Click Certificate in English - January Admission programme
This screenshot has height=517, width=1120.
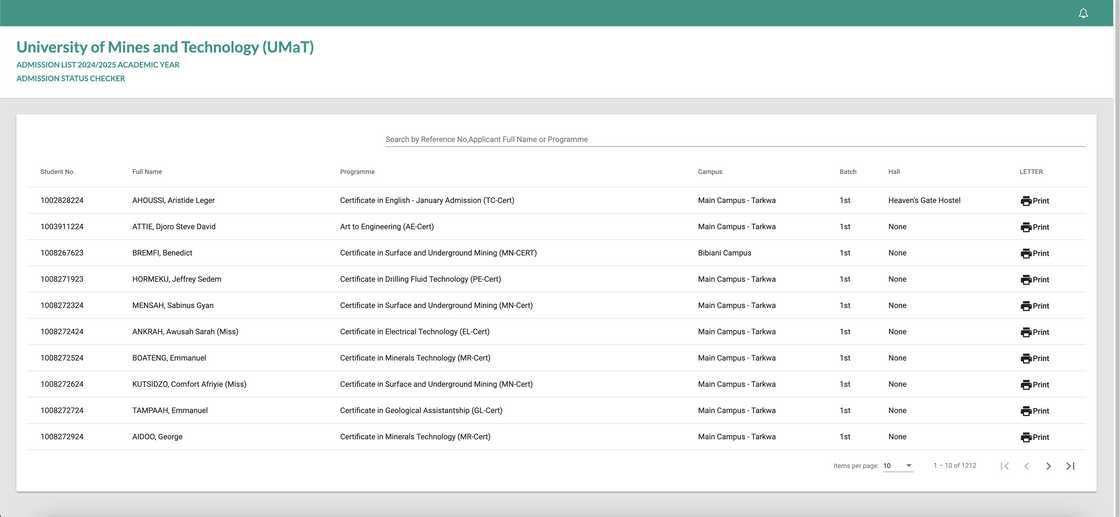[x=427, y=201]
